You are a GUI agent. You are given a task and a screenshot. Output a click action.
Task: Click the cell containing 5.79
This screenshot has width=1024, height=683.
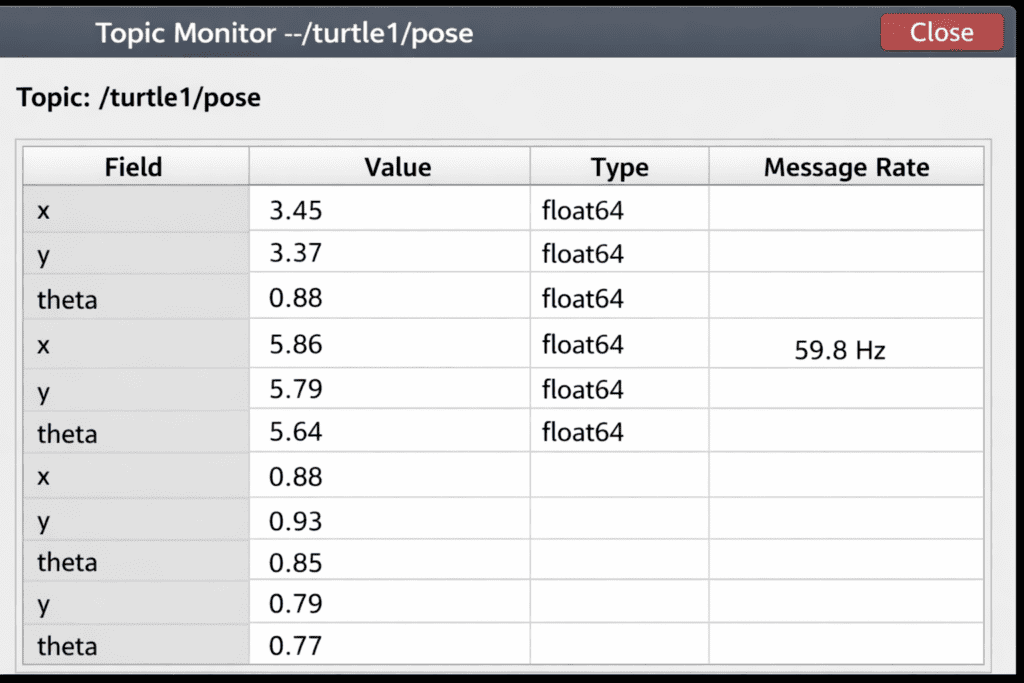(296, 389)
